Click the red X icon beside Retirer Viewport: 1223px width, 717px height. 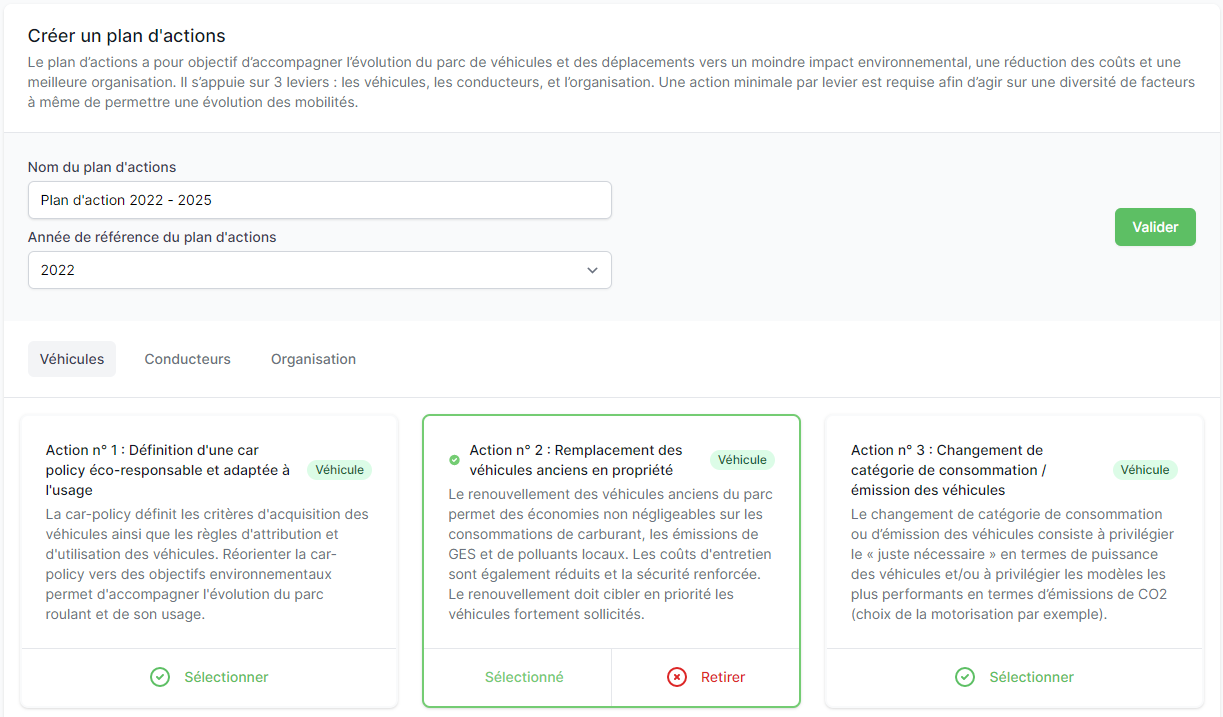click(677, 677)
